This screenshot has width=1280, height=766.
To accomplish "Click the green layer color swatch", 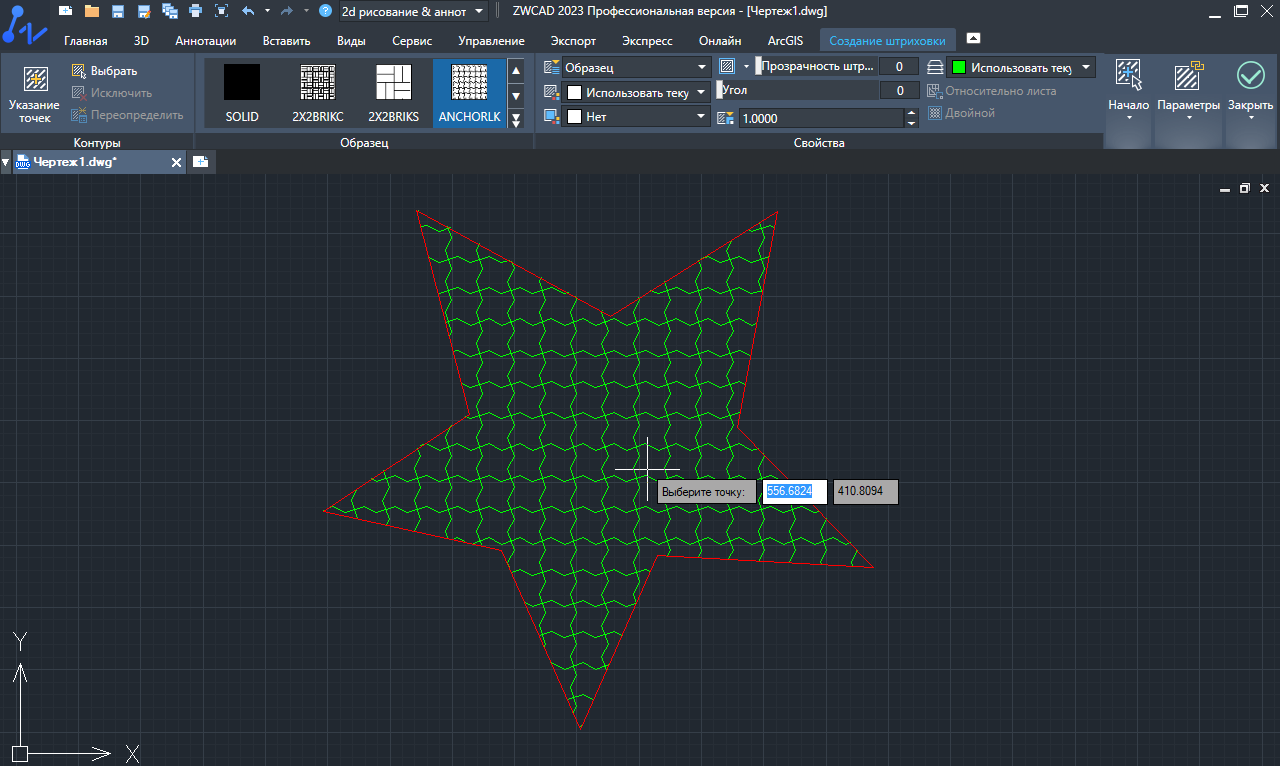I will point(960,67).
